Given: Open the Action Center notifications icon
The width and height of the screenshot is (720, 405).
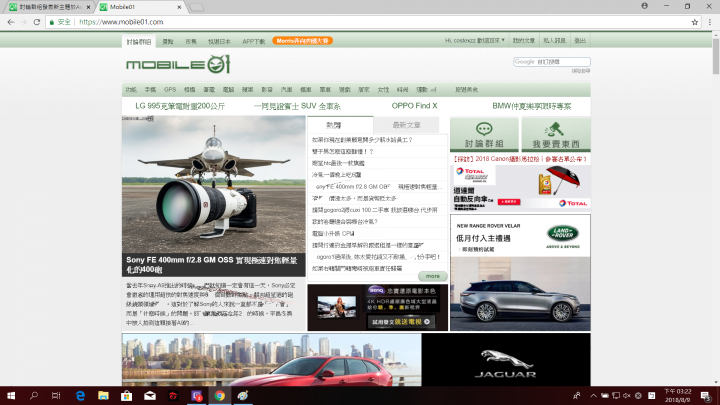Looking at the screenshot, I should point(706,395).
